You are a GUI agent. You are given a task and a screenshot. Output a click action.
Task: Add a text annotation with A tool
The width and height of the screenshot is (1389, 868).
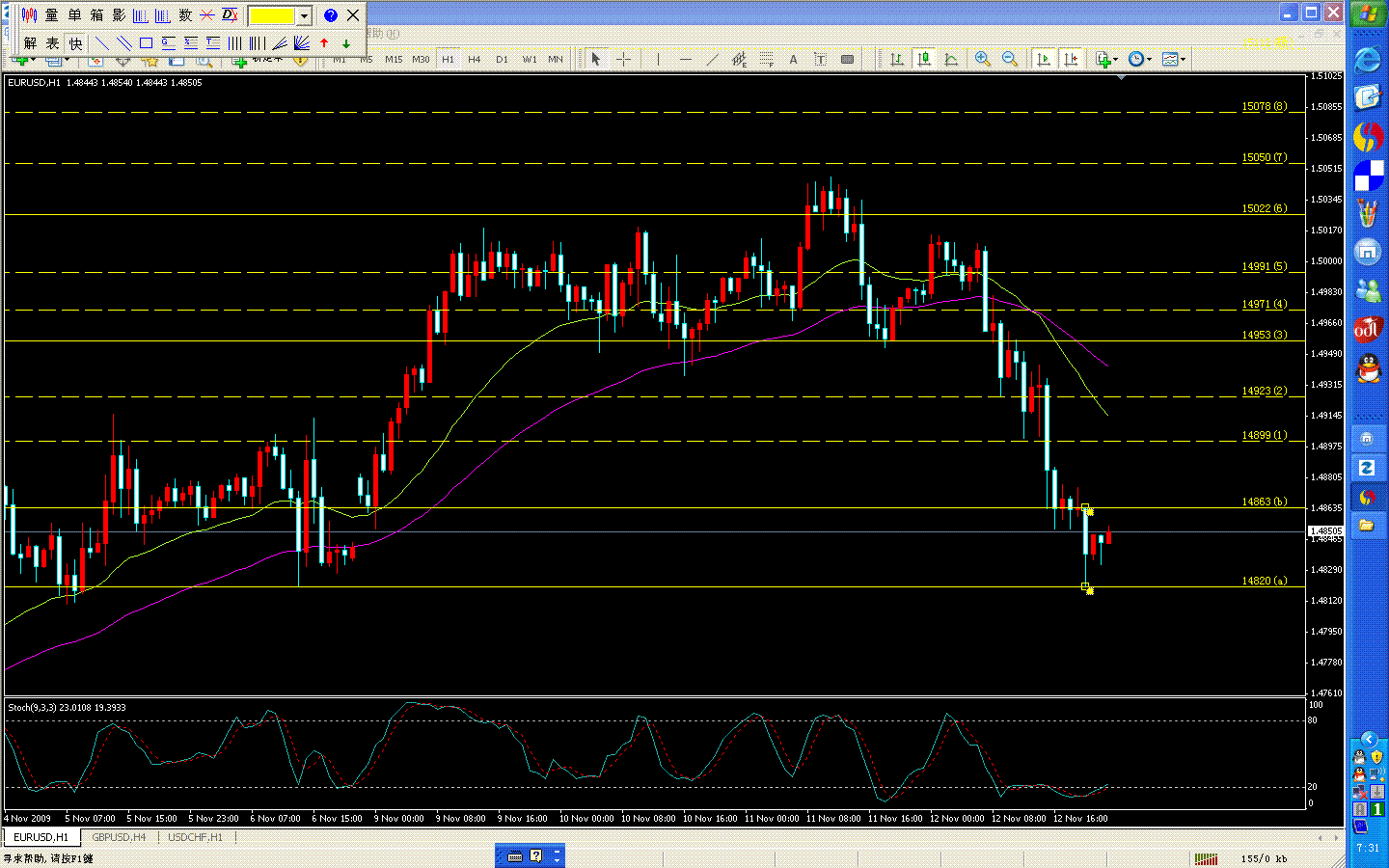[x=793, y=59]
